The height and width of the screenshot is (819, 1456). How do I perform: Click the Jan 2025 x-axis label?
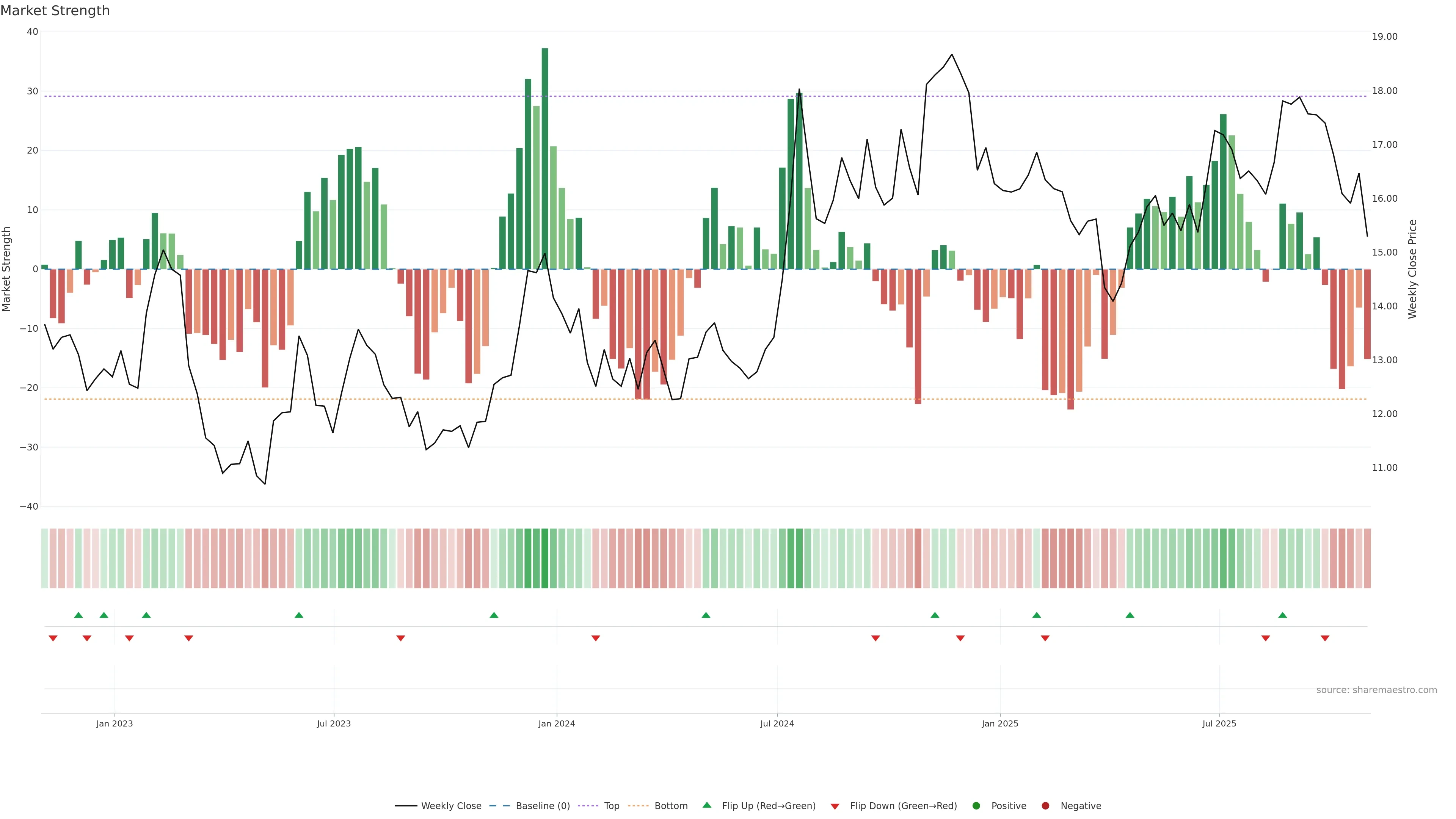[x=1000, y=723]
